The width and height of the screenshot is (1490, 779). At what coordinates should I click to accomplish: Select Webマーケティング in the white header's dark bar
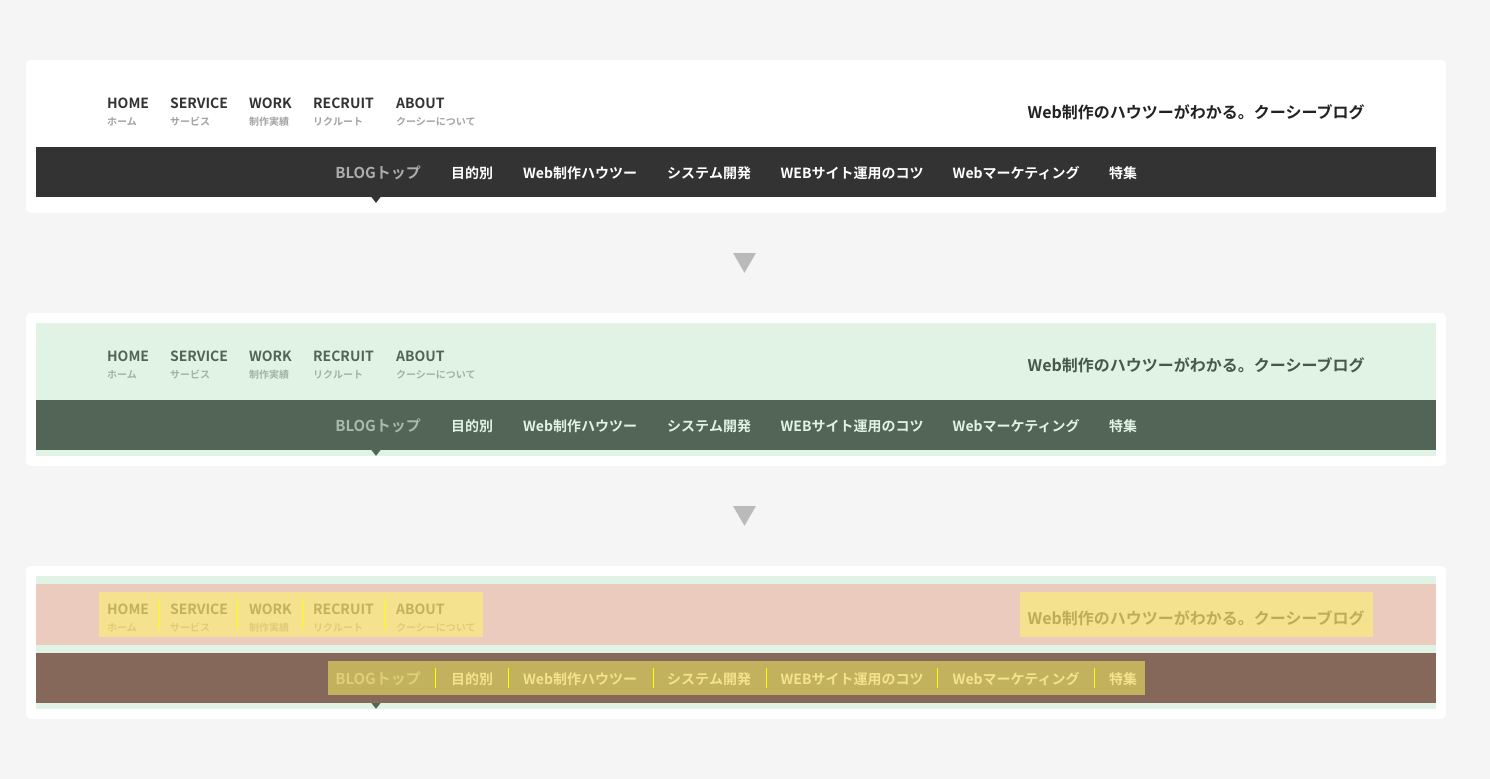(x=1016, y=172)
